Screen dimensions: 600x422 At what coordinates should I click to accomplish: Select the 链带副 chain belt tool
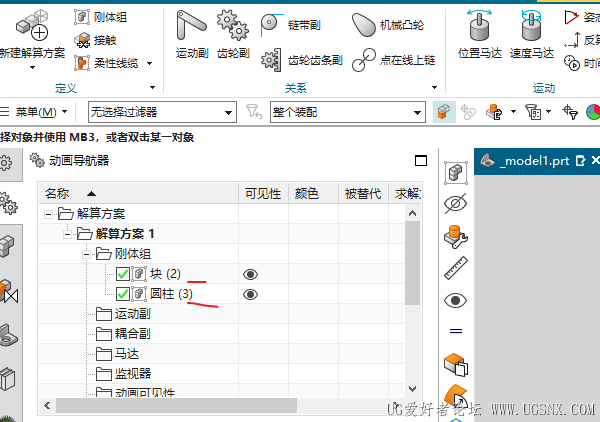click(291, 25)
